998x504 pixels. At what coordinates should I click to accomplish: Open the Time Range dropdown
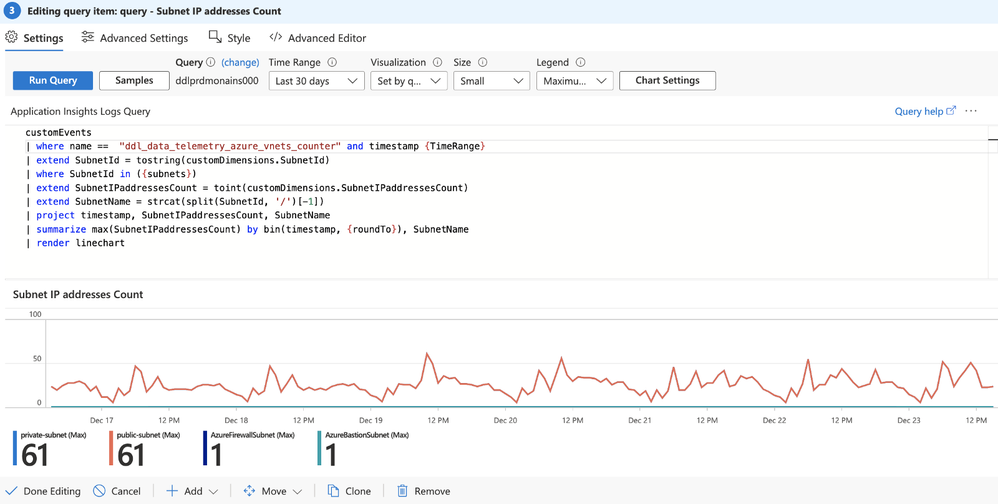pyautogui.click(x=316, y=81)
